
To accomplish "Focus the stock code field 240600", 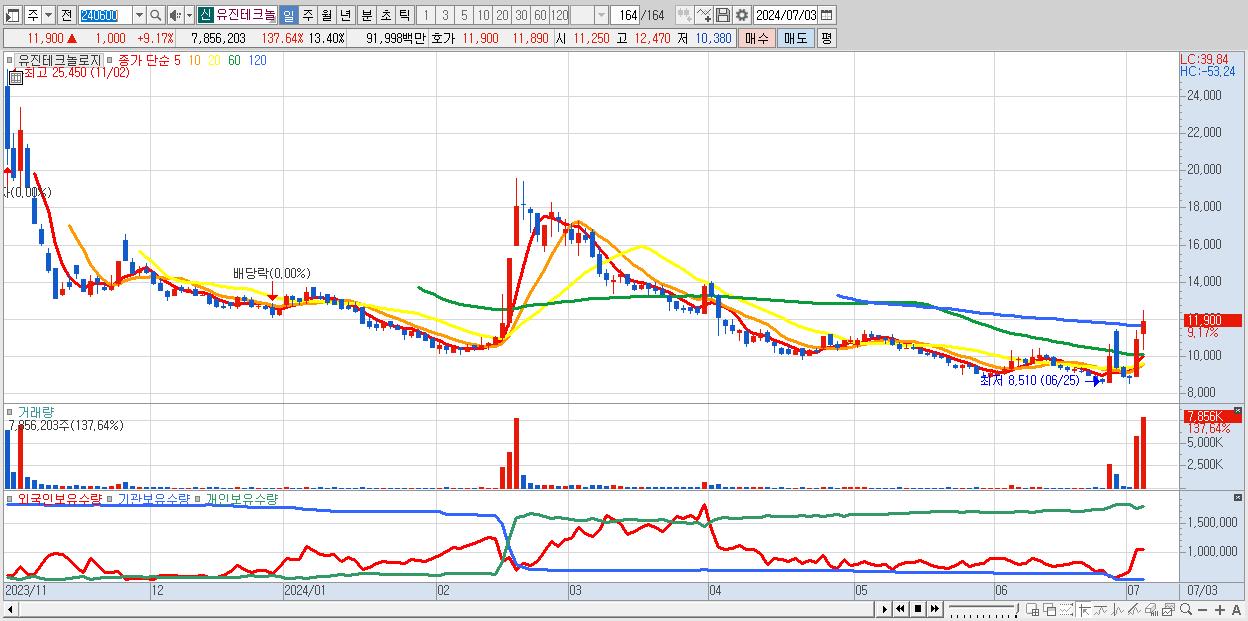I will 104,15.
